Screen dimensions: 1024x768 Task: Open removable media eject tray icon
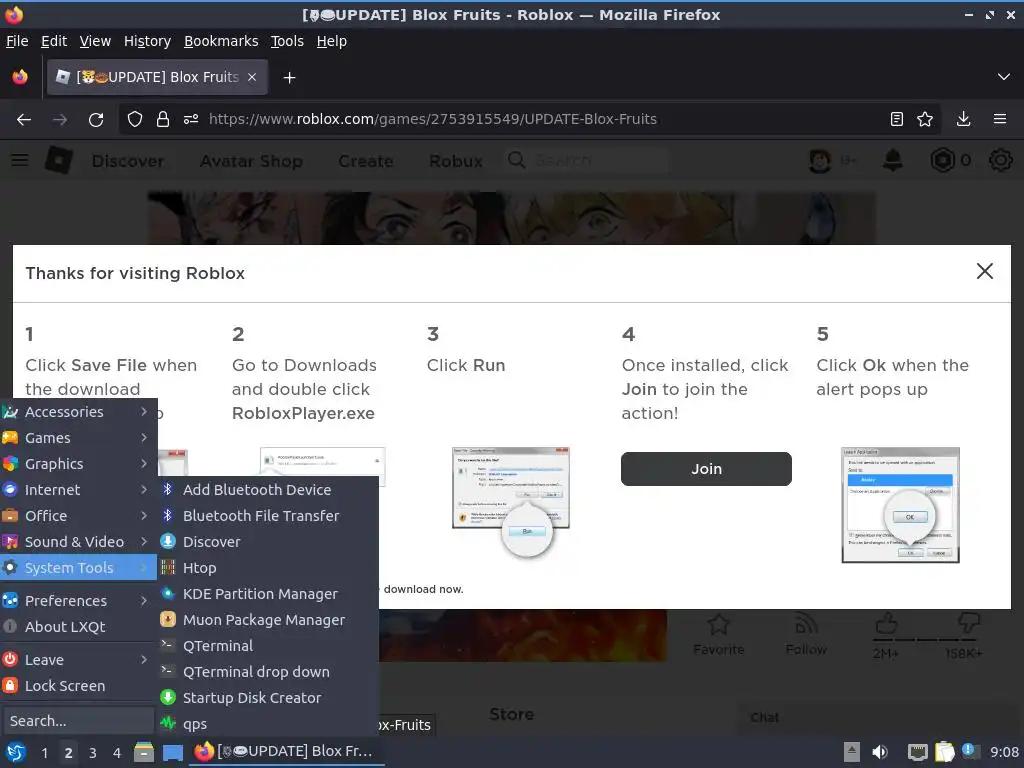point(851,752)
